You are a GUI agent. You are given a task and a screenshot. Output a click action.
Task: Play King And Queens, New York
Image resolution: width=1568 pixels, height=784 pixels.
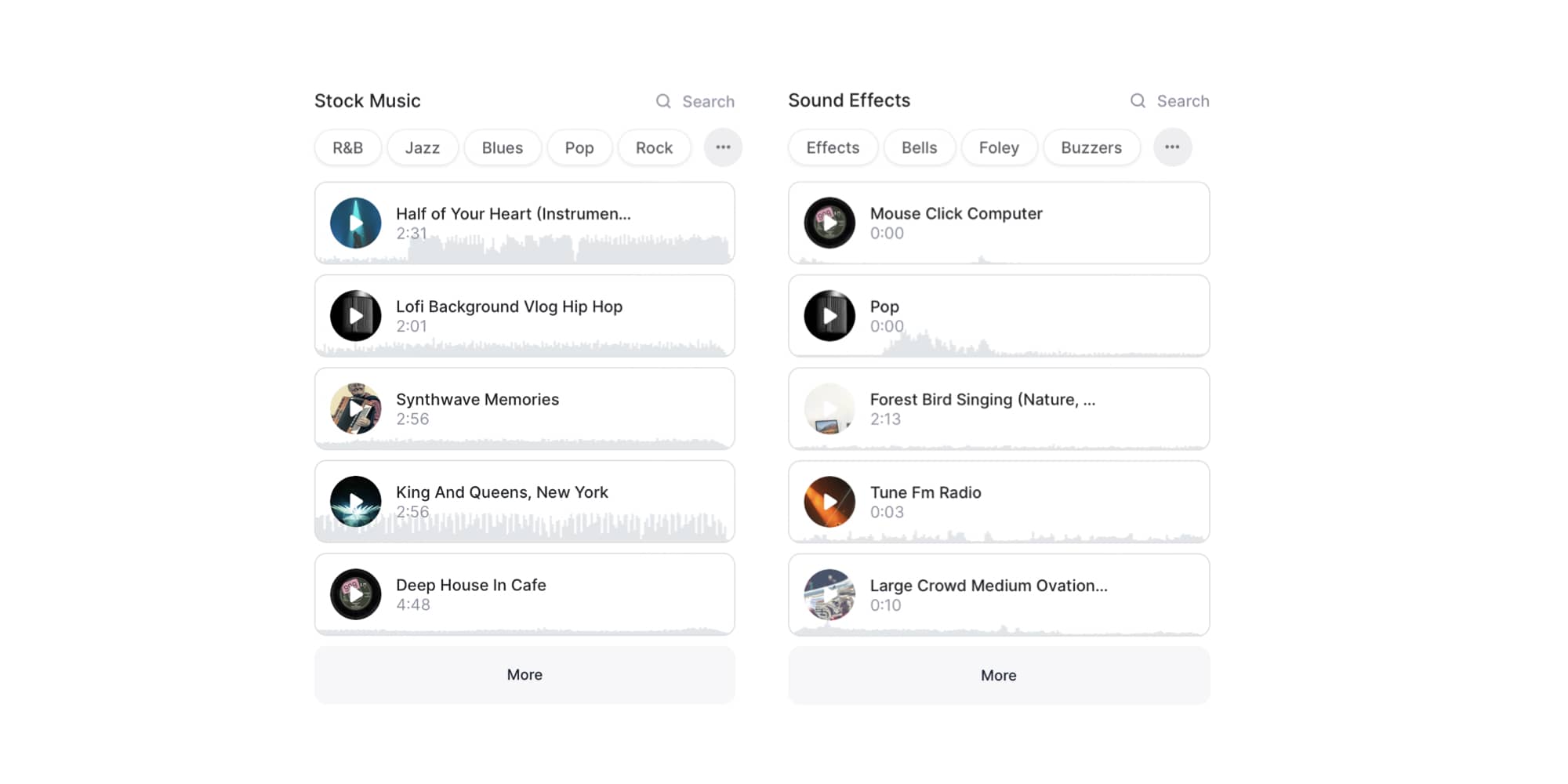[356, 502]
